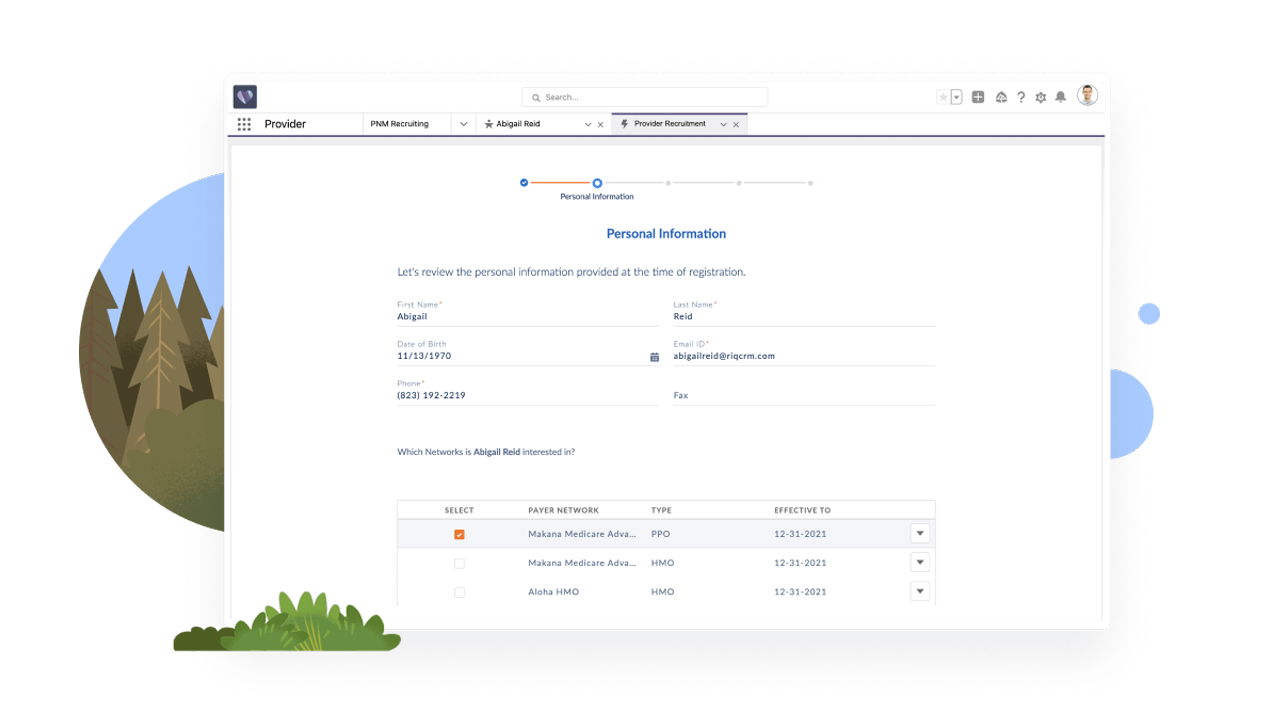This screenshot has width=1268, height=714.
Task: Open the App Launcher grid icon
Action: [x=244, y=124]
